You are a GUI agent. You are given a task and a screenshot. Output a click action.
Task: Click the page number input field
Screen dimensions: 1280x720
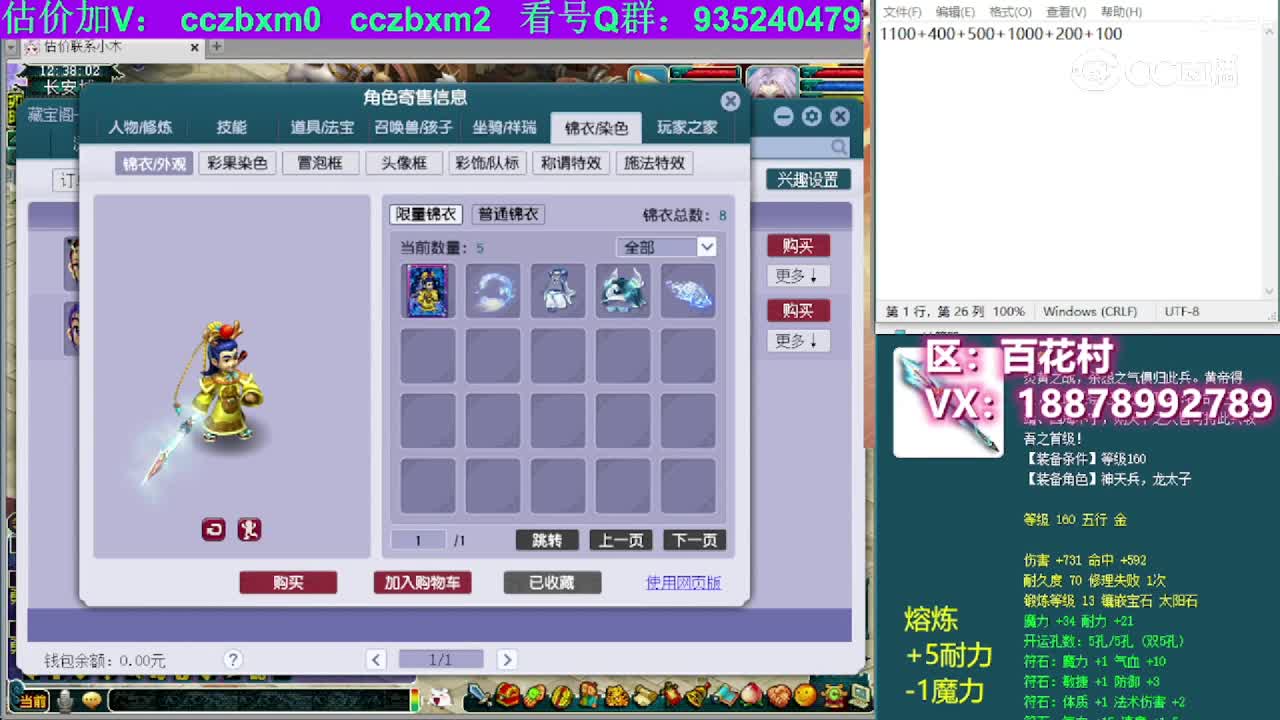(x=418, y=540)
